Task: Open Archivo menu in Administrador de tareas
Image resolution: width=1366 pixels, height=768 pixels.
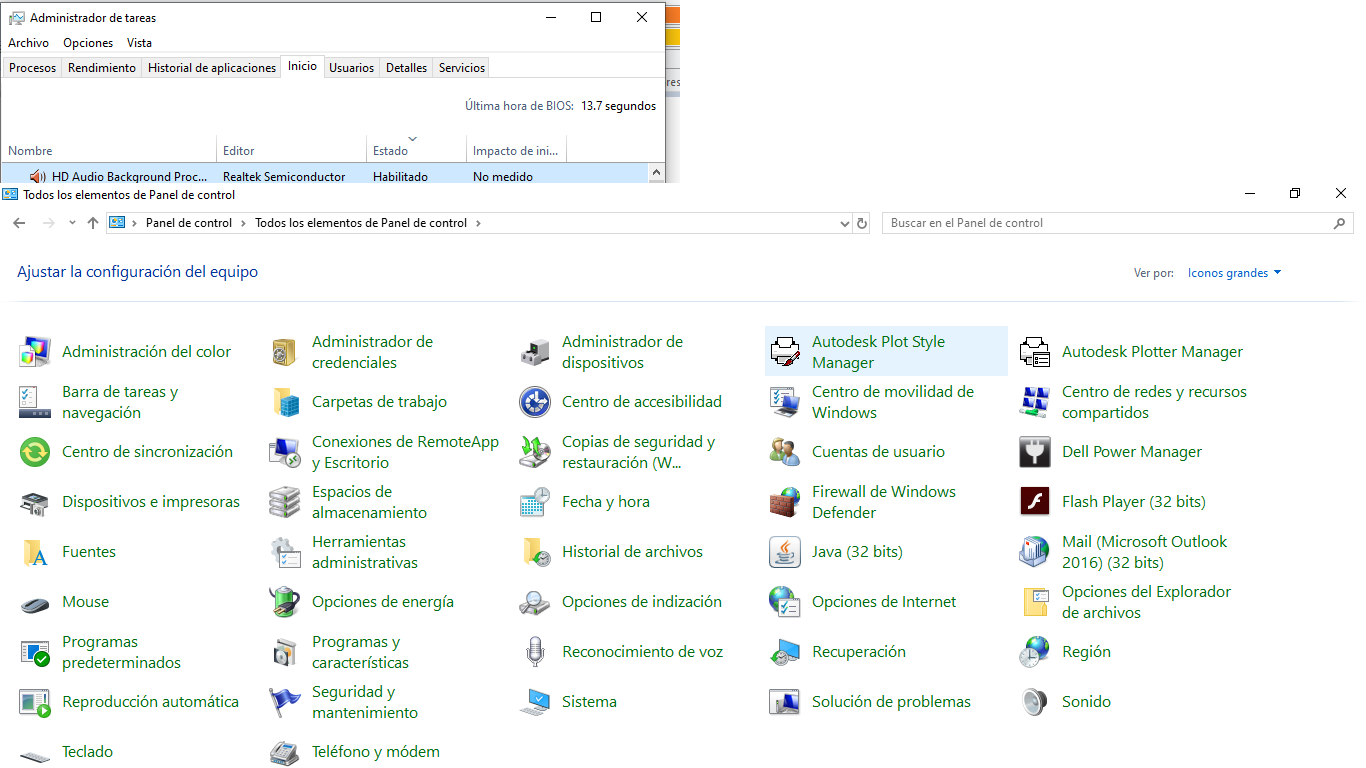Action: [28, 43]
